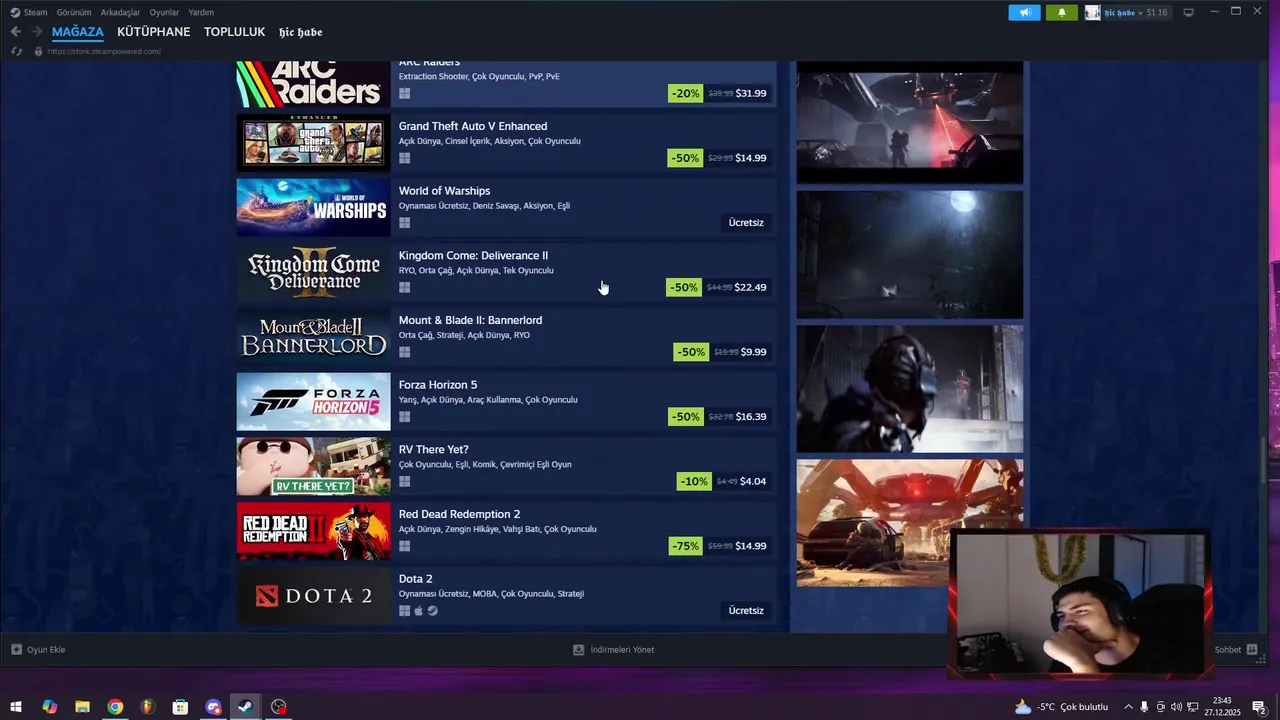The height and width of the screenshot is (720, 1280).
Task: Switch to OBS Studio in the taskbar
Action: coord(279,707)
